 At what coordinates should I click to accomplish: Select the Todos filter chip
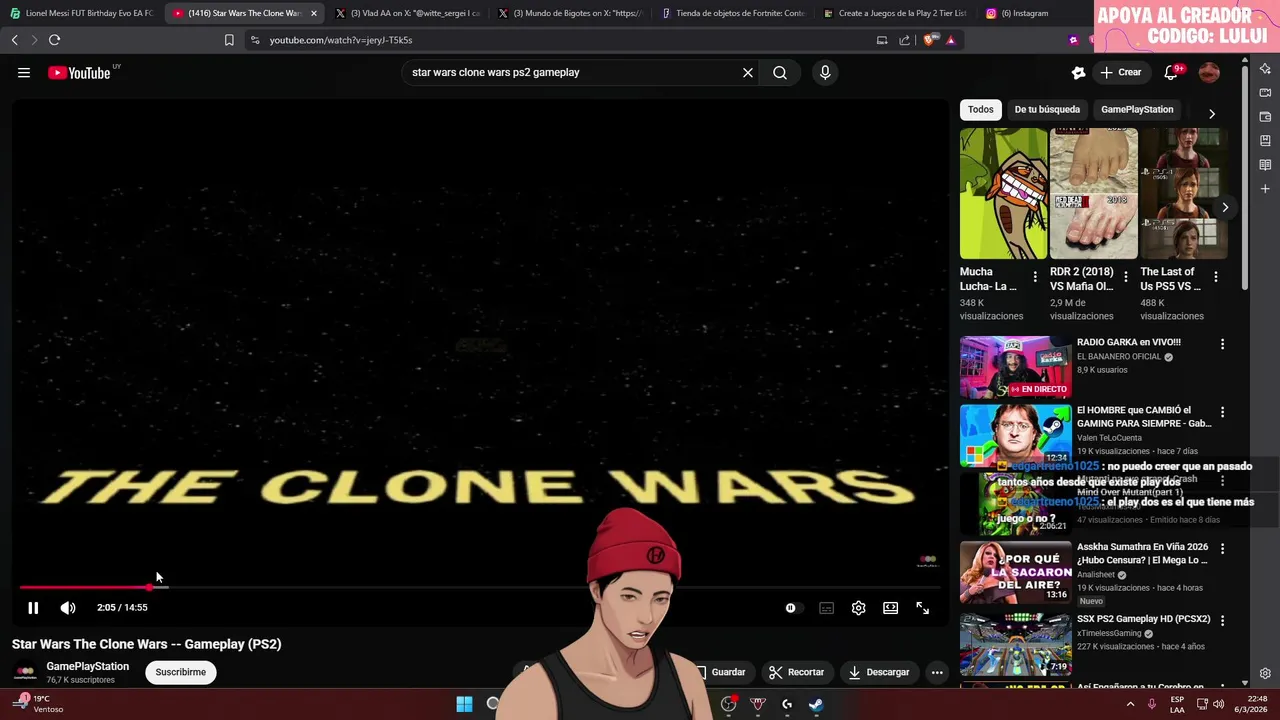click(x=981, y=109)
